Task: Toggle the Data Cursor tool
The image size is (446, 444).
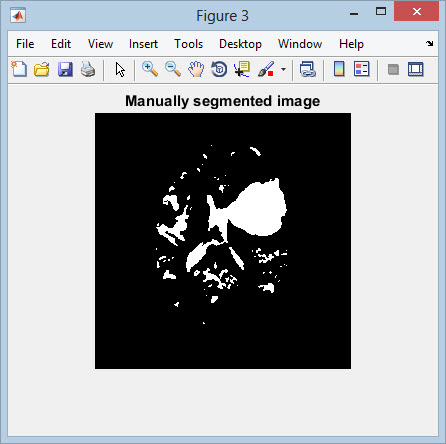Action: coord(242,69)
